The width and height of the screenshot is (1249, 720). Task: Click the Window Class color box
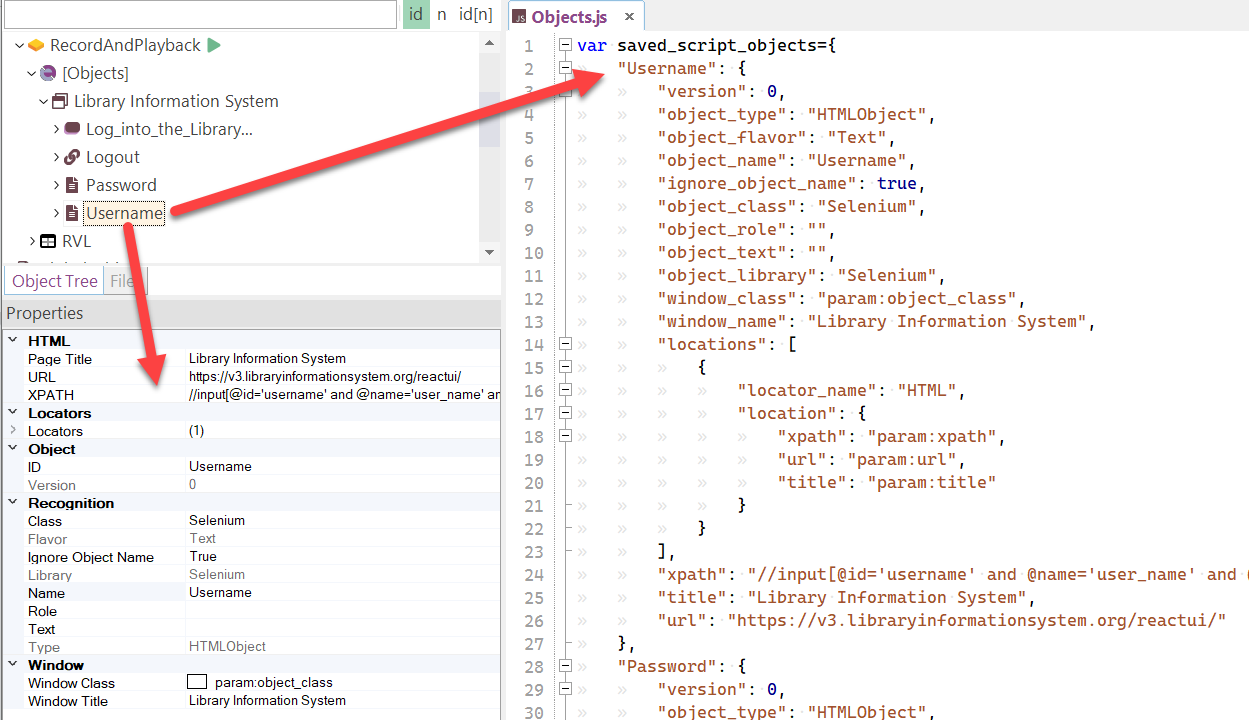(x=198, y=683)
